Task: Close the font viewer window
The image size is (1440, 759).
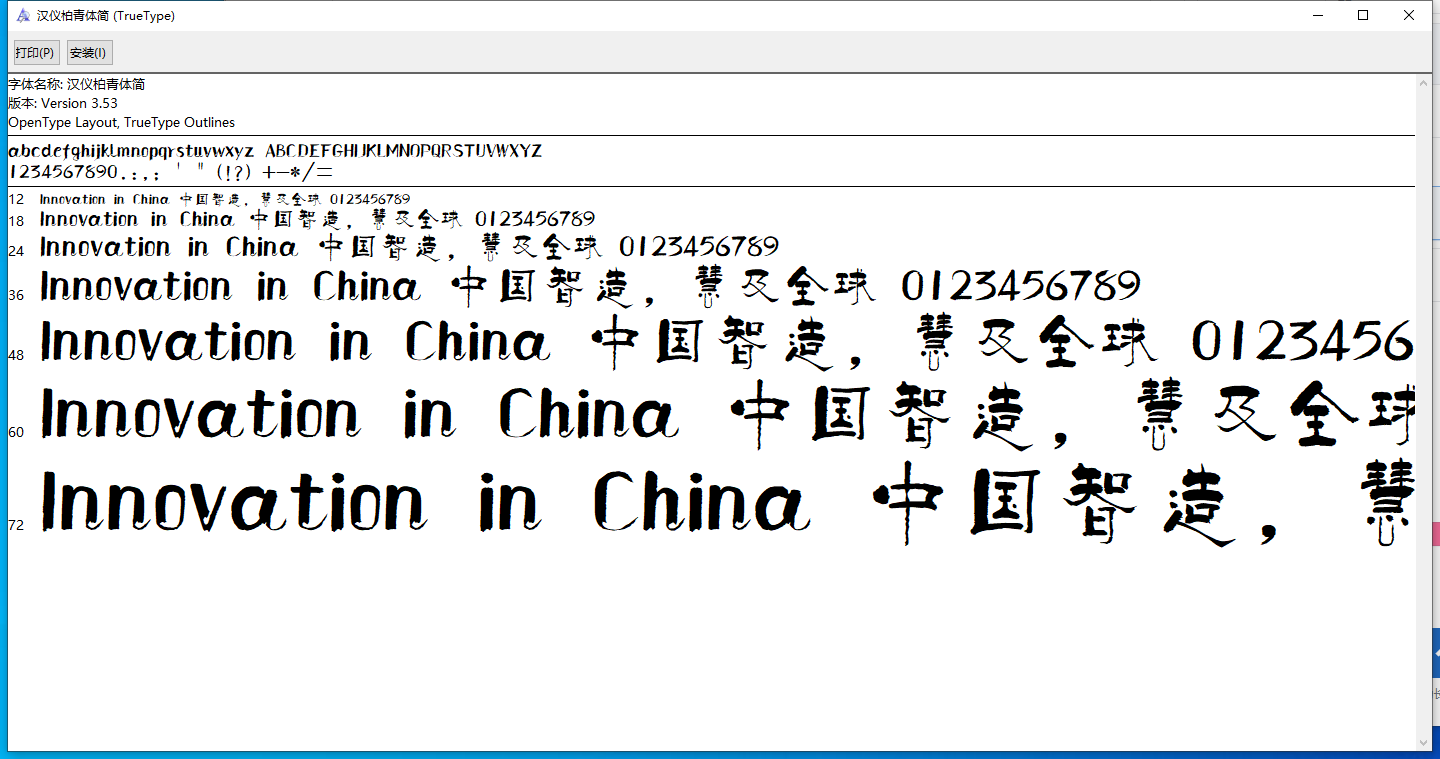Action: [1409, 15]
